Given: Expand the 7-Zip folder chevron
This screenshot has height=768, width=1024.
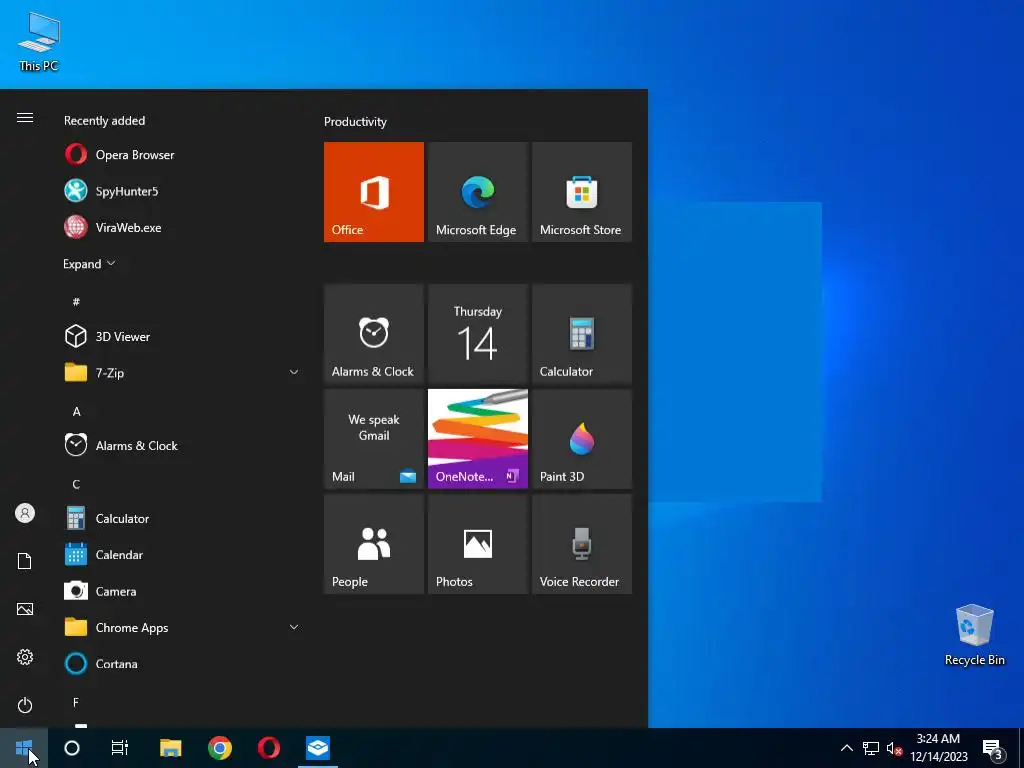Looking at the screenshot, I should tap(294, 372).
